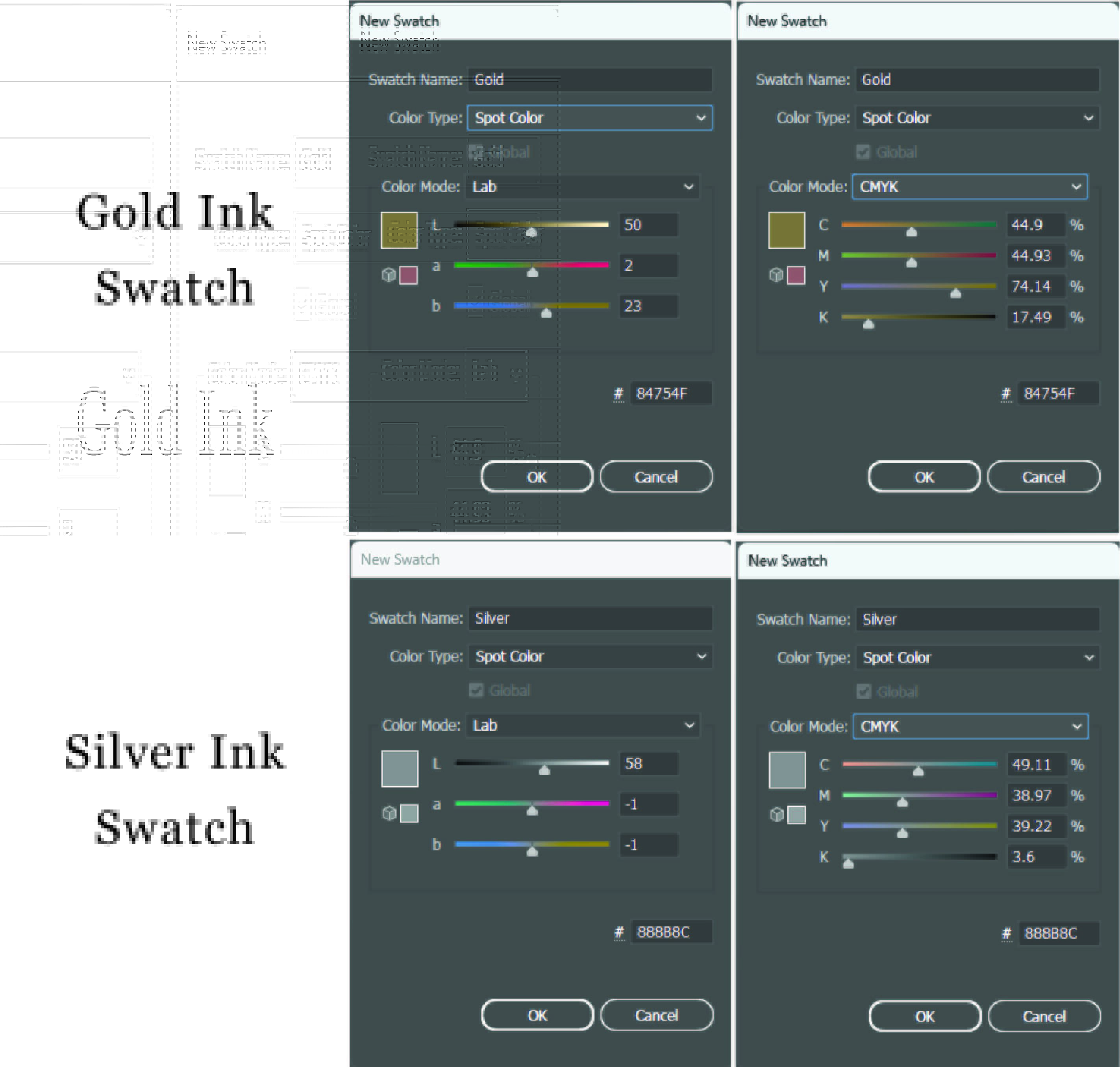The image size is (1120, 1067).
Task: Toggle Global checkbox in Gold Lab dialog
Action: click(476, 152)
